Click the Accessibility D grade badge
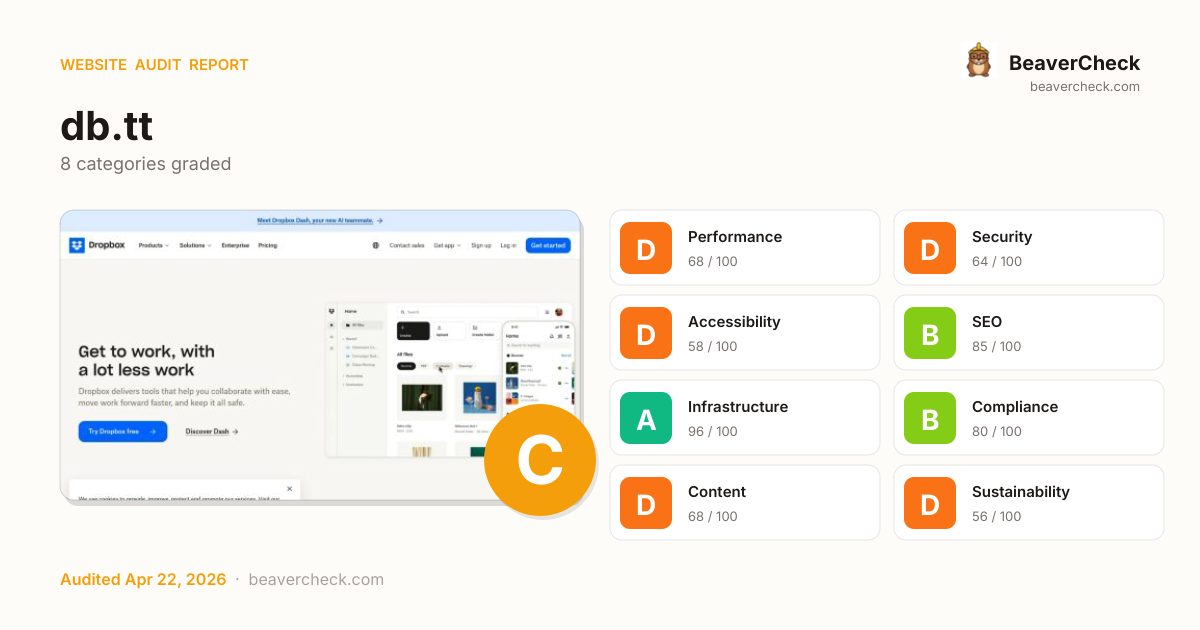 (646, 333)
